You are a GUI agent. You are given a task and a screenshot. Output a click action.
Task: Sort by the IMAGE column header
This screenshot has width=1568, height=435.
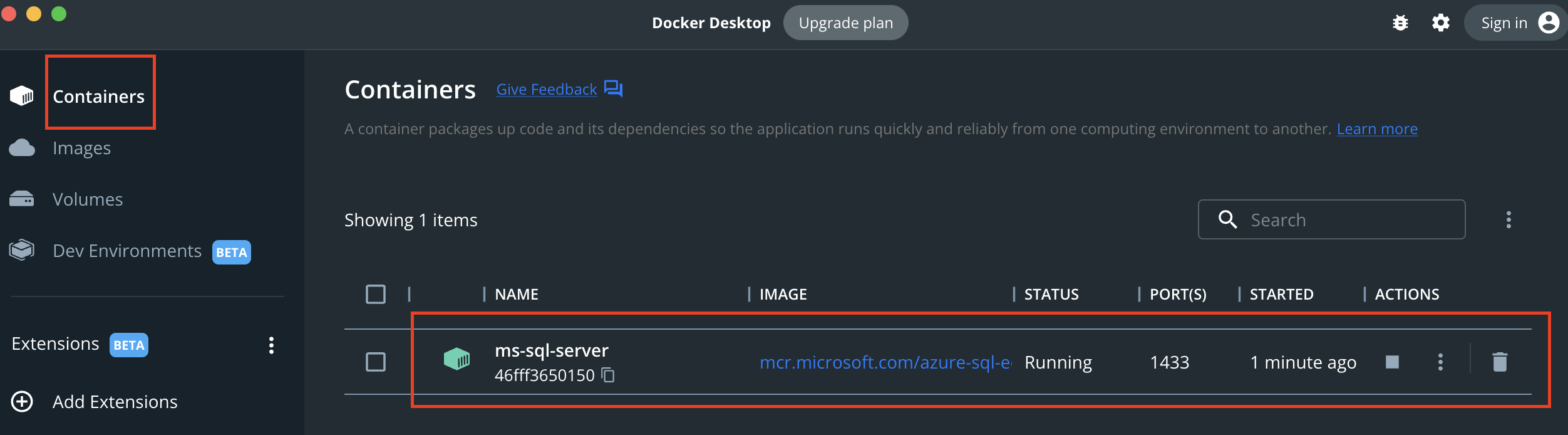pyautogui.click(x=783, y=294)
